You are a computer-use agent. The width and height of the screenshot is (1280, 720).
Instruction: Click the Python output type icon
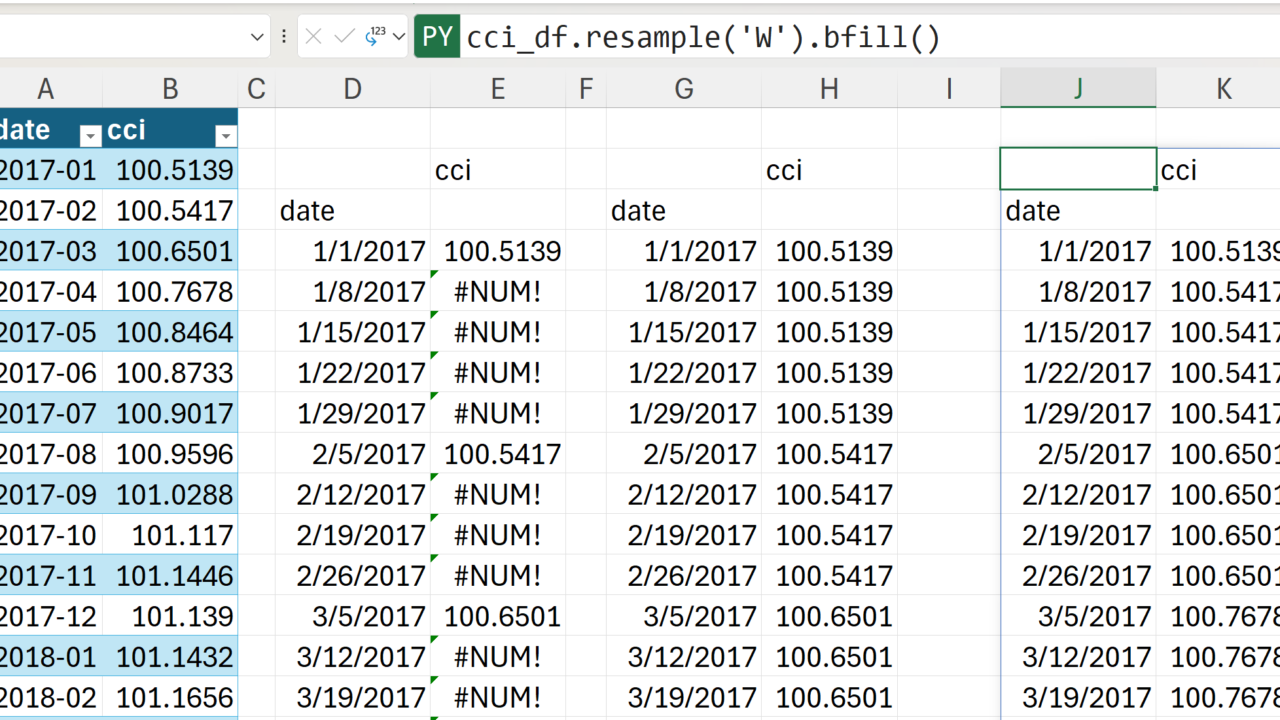tap(375, 37)
